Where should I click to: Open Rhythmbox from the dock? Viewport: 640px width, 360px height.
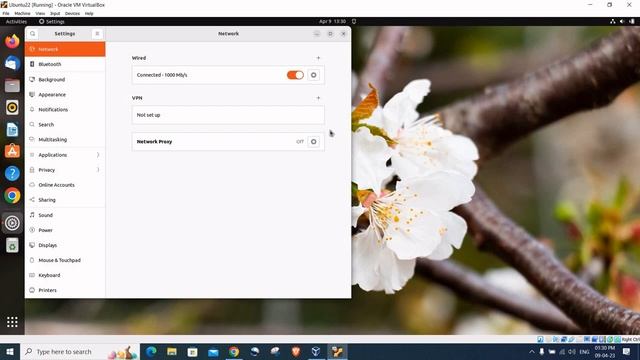point(12,107)
